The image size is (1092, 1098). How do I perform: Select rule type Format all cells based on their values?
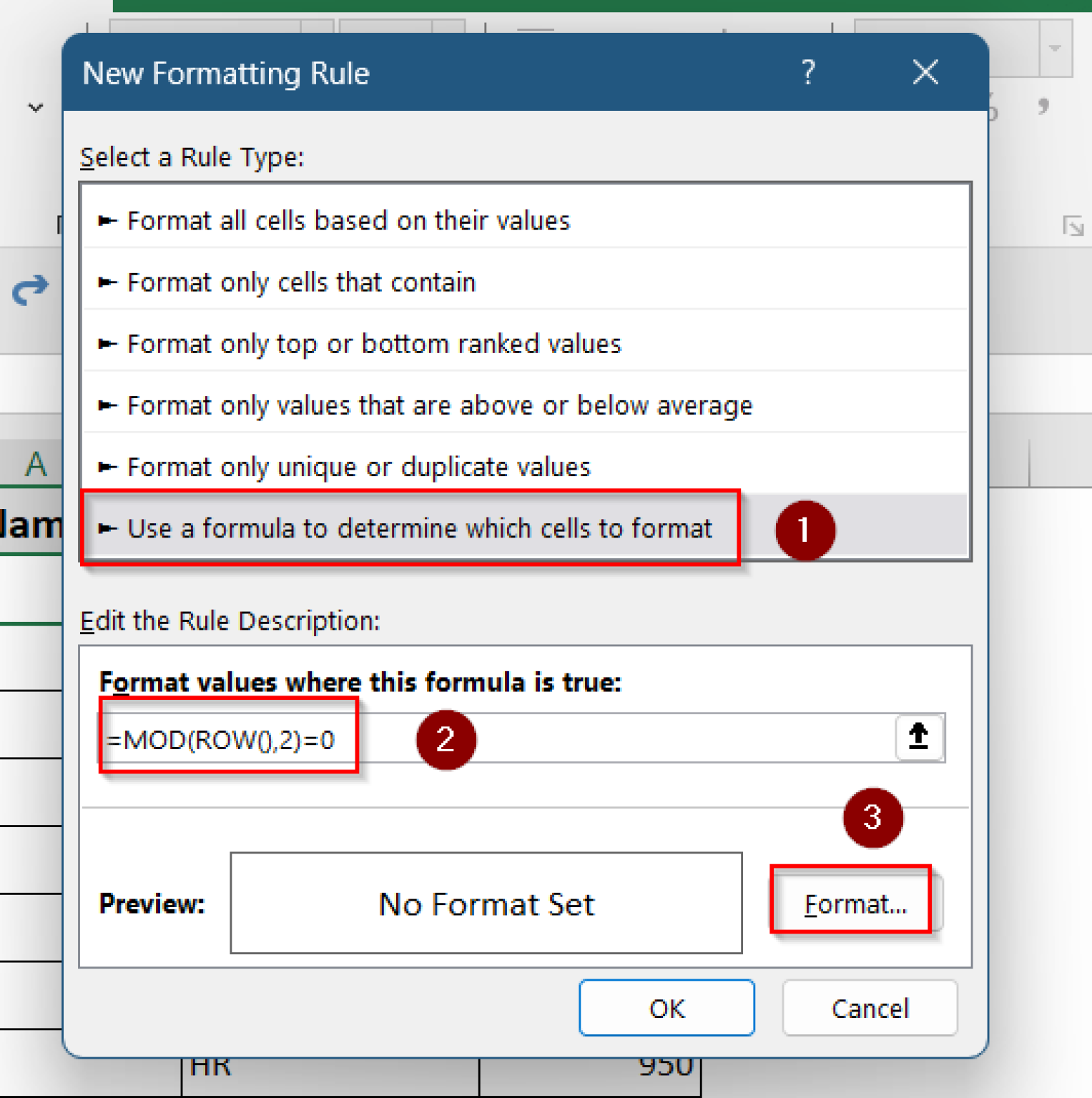click(x=348, y=220)
